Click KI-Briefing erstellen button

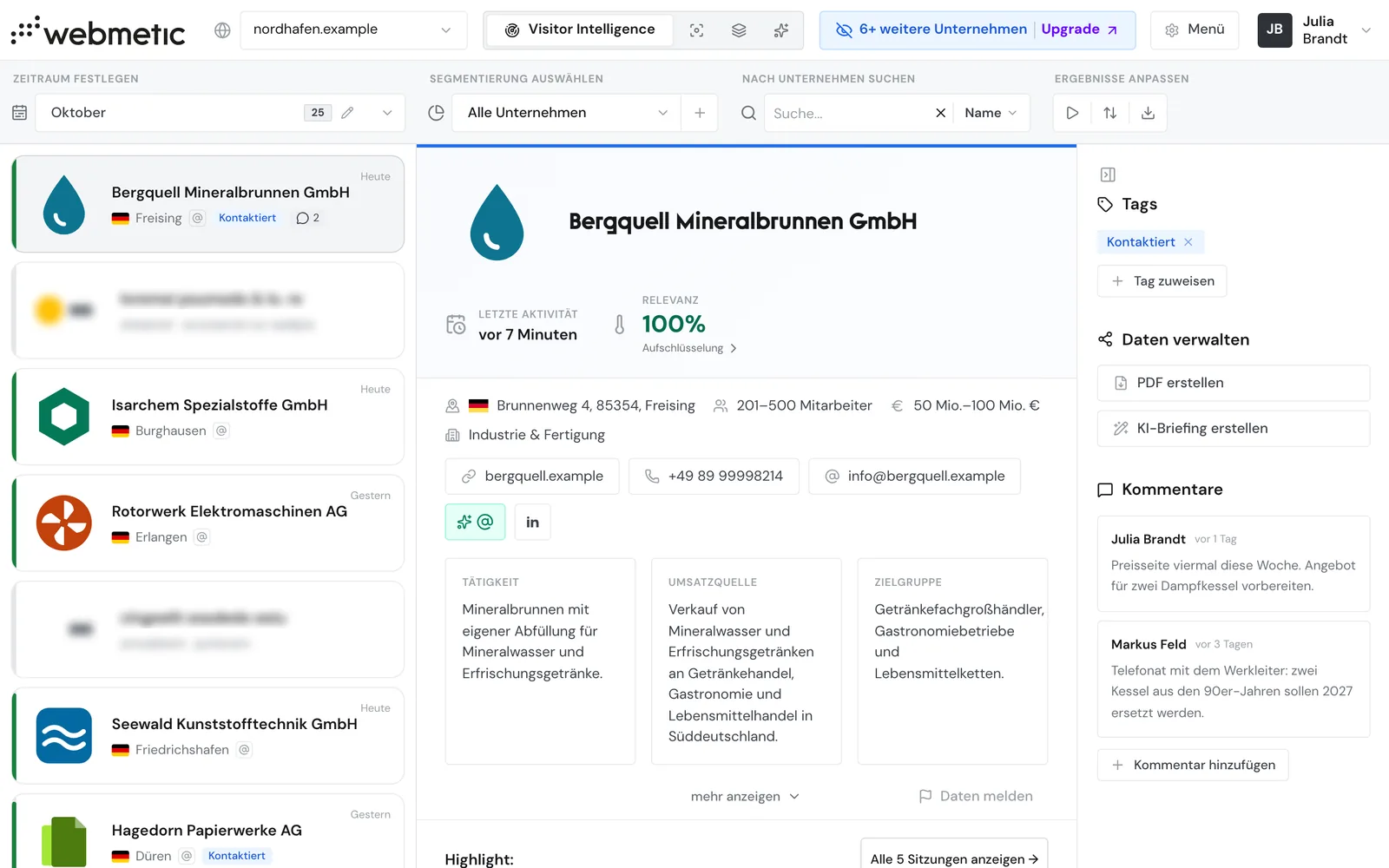pos(1234,429)
